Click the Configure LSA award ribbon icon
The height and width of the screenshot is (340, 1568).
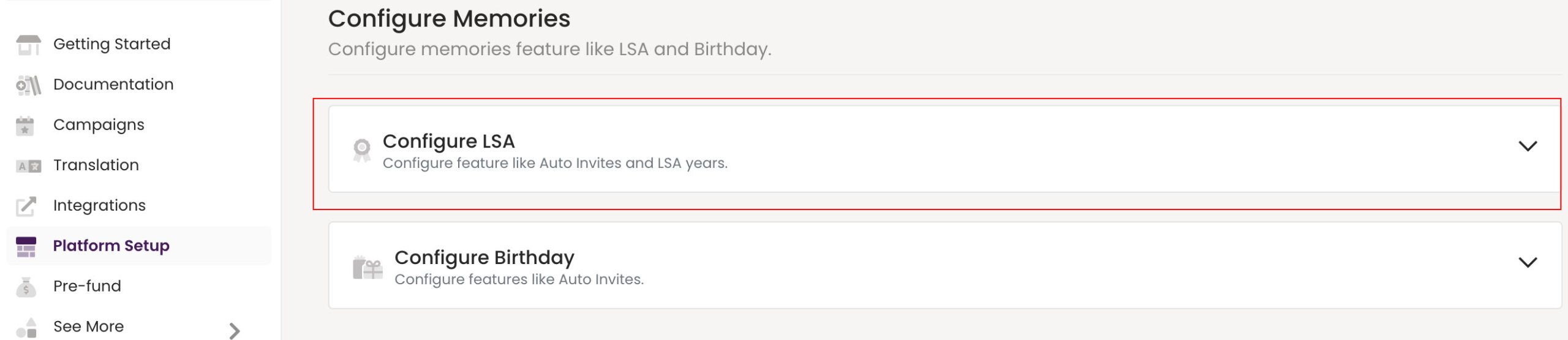click(362, 150)
